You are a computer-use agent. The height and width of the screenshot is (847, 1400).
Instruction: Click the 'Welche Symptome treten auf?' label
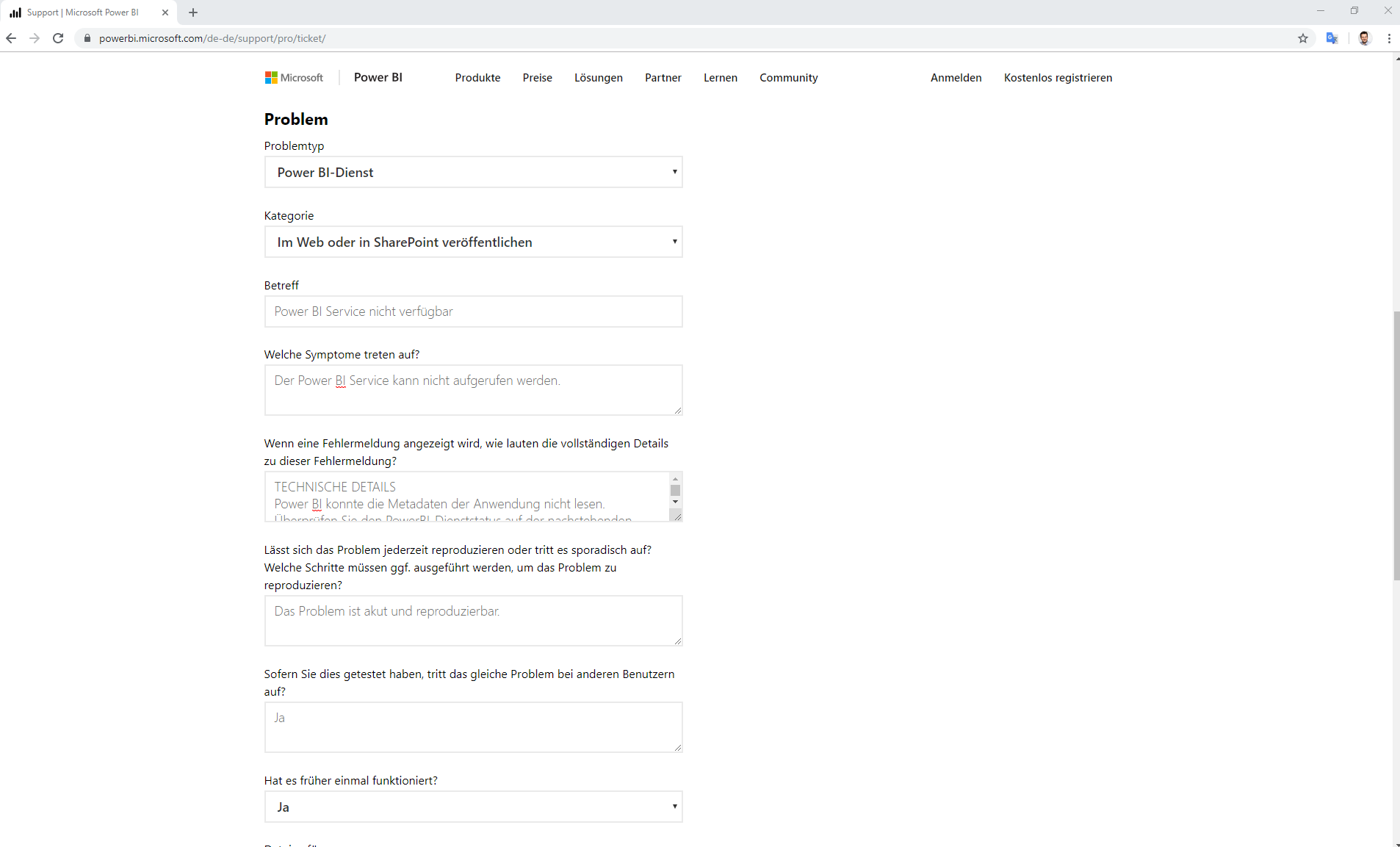[342, 355]
